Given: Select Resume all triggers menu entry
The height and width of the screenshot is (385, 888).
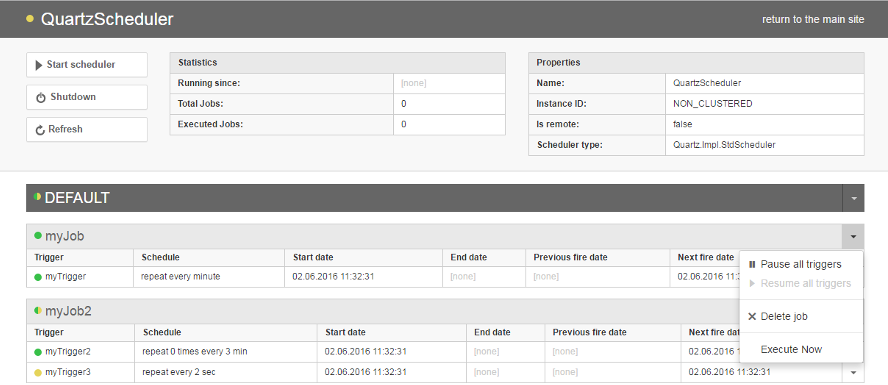Looking at the screenshot, I should point(801,283).
